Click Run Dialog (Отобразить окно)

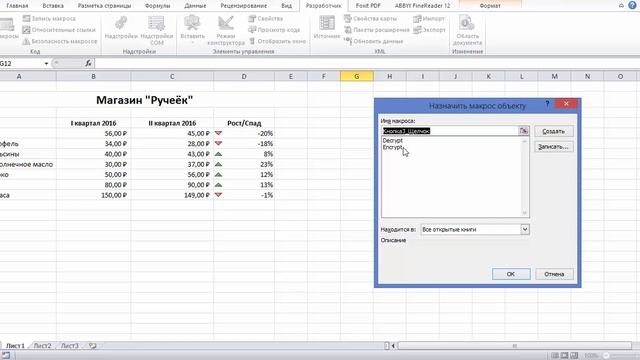tap(277, 41)
